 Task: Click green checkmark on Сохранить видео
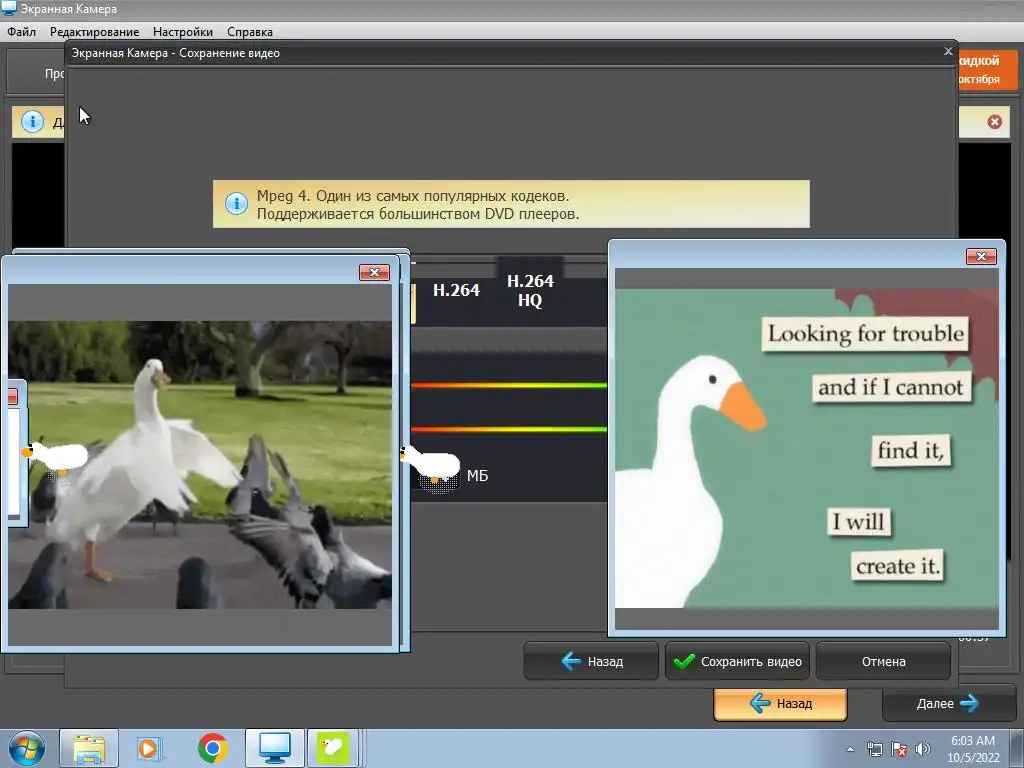684,662
